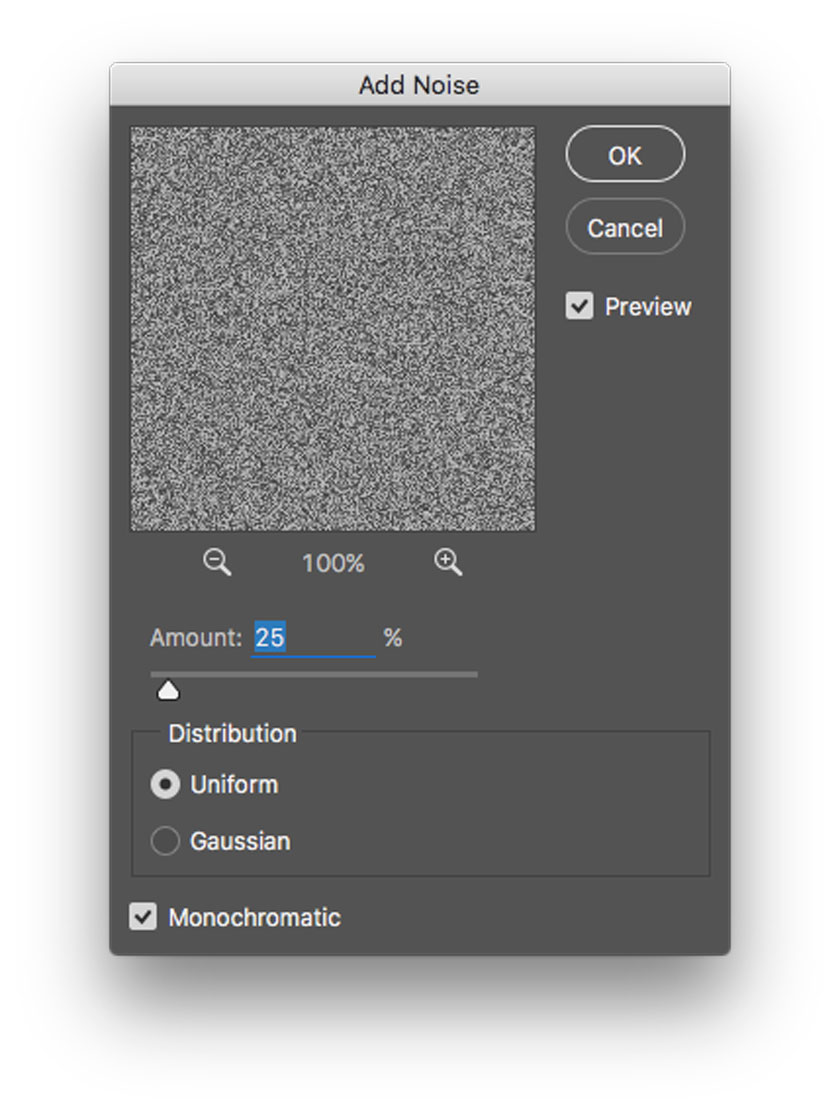Confirm the noise with OK
This screenshot has height=1112, width=840.
[625, 155]
